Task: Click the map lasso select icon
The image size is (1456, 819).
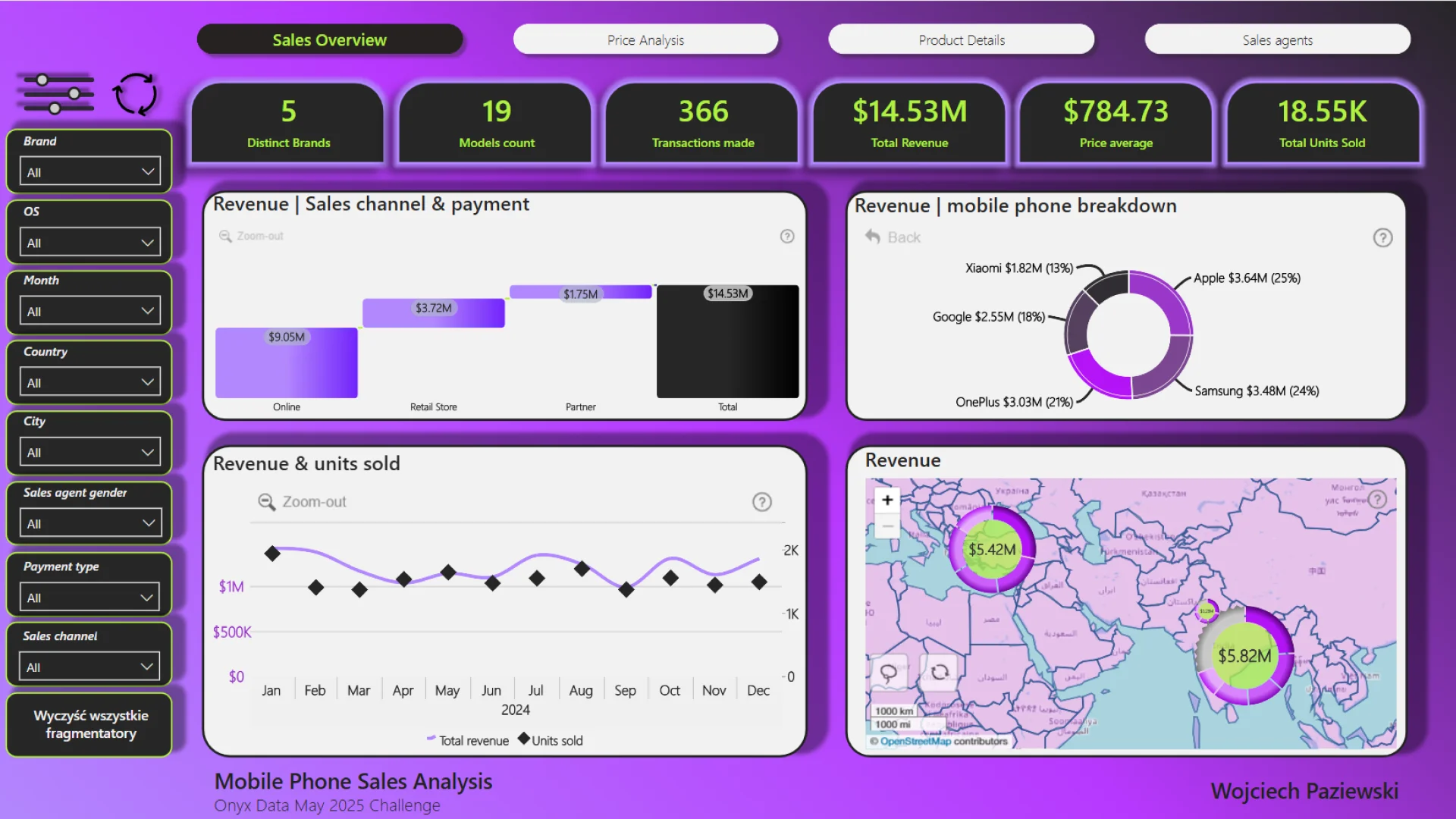Action: (x=888, y=672)
